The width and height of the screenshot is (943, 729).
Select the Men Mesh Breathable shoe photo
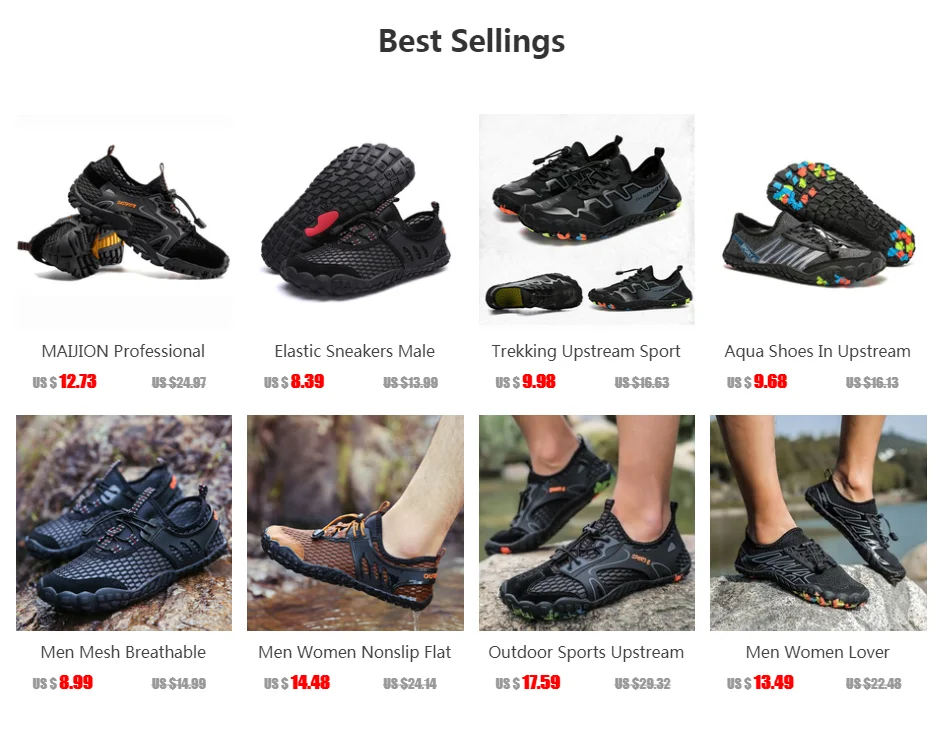tap(124, 523)
